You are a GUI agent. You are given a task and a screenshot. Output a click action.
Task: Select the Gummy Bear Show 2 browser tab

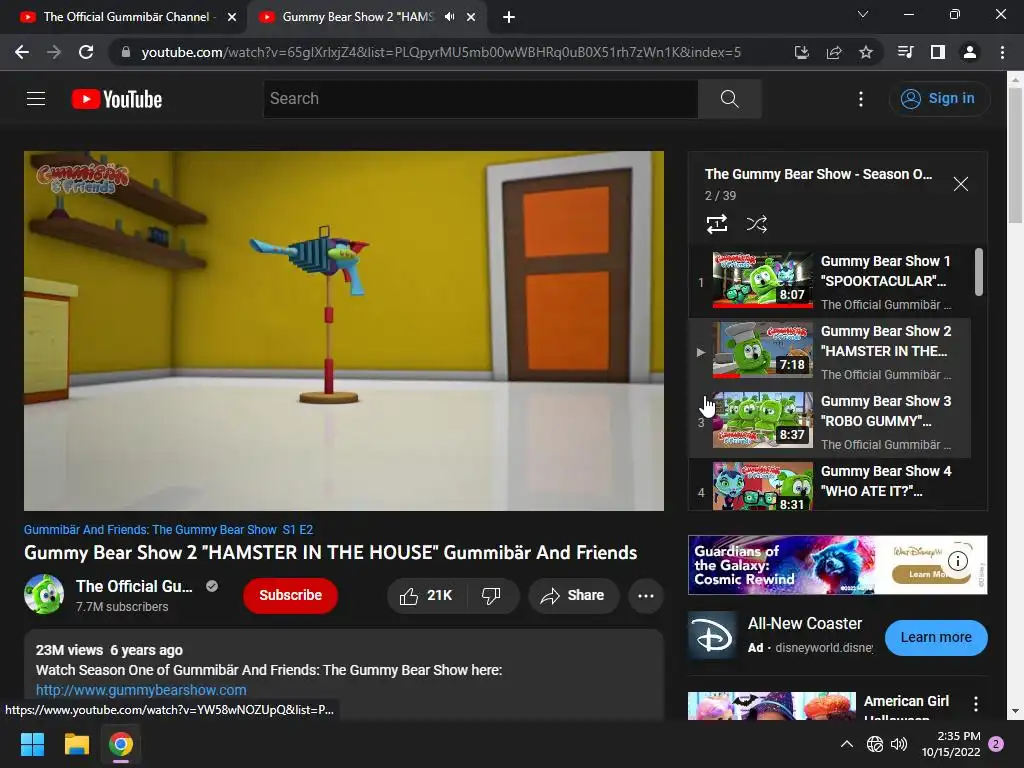[x=358, y=17]
